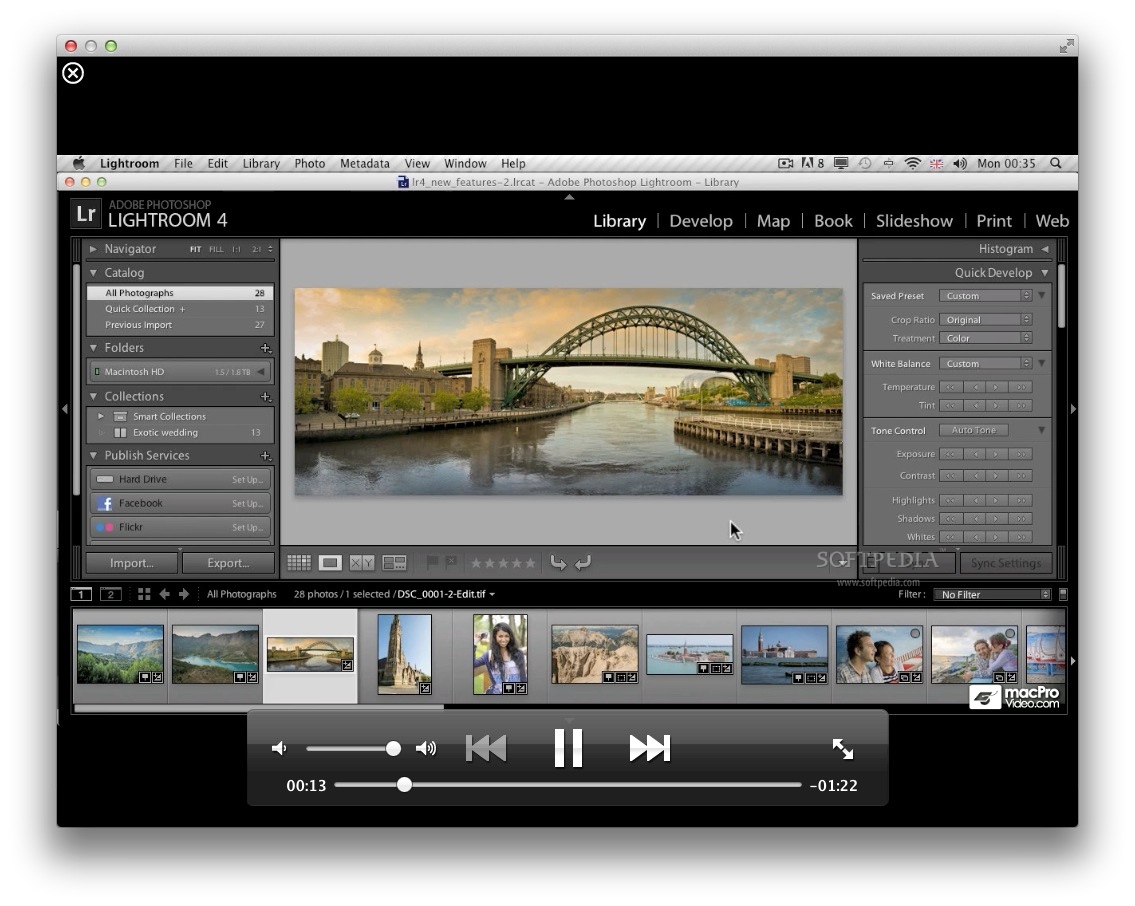The height and width of the screenshot is (906, 1135).
Task: Go back with filmstrip left arrow
Action: click(164, 594)
